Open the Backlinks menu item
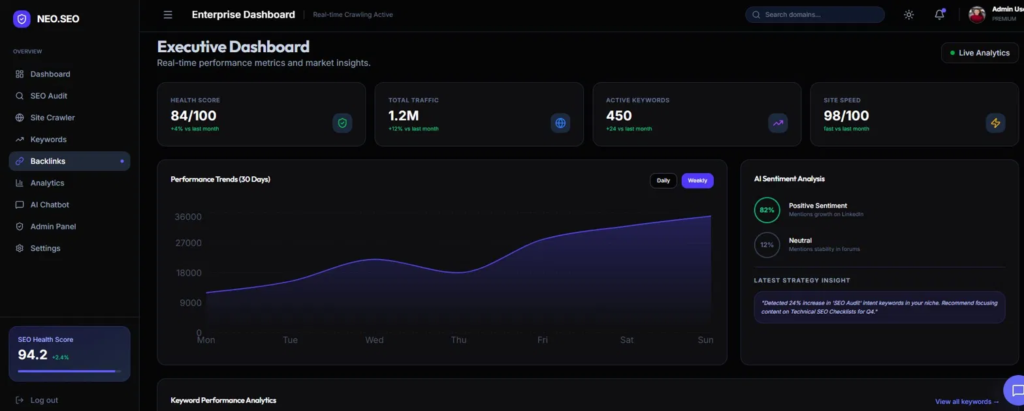 click(x=70, y=161)
